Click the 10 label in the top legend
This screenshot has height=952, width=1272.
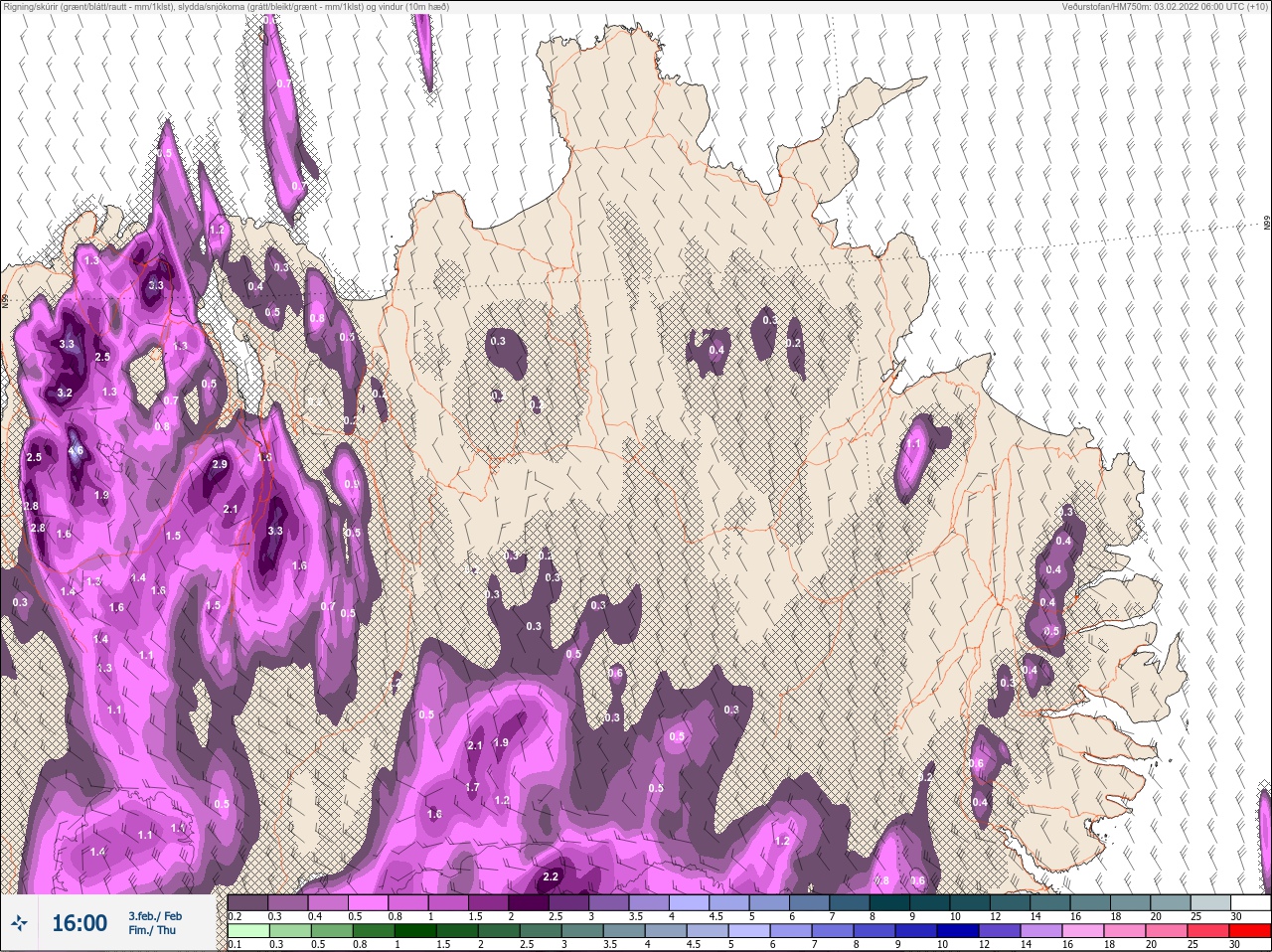coord(955,916)
